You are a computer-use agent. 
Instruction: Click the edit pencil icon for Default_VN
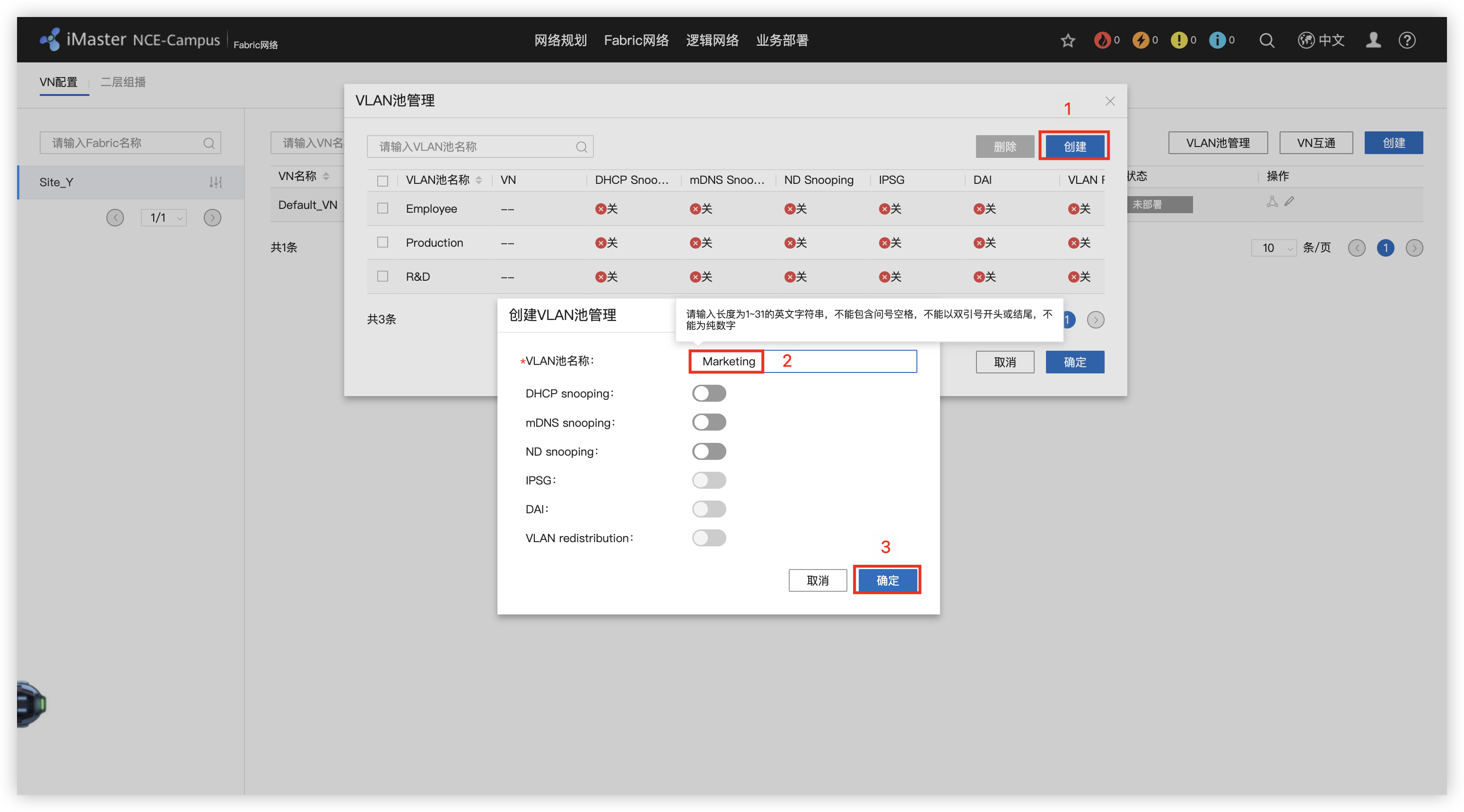coord(1290,201)
